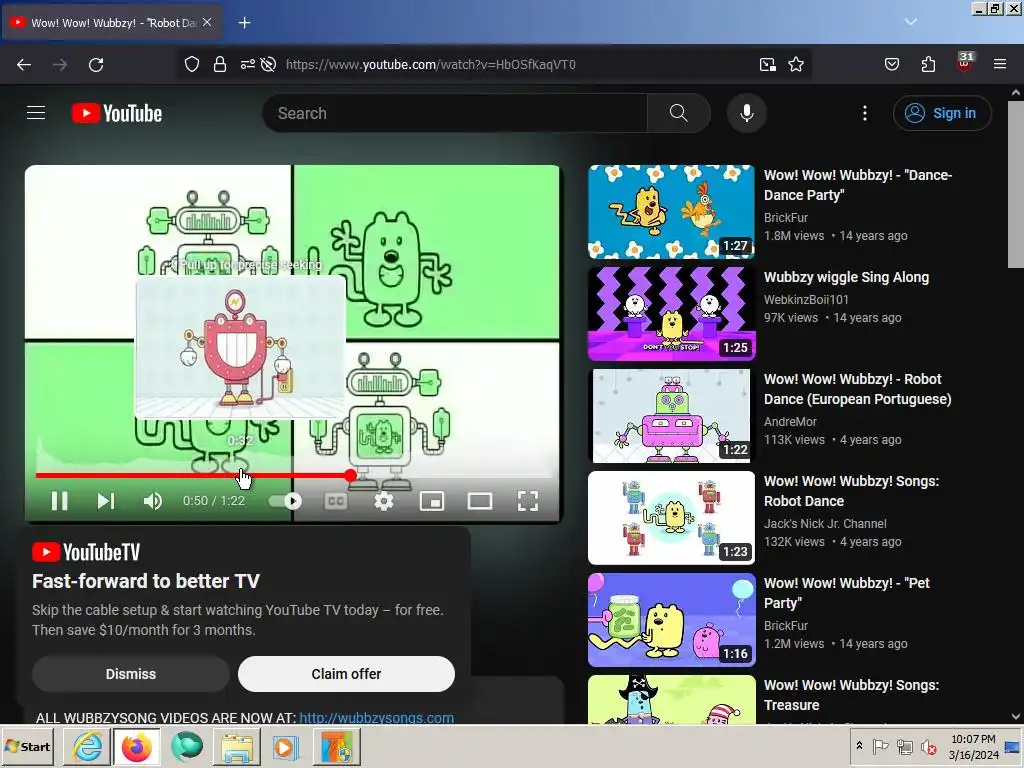Show hidden tray icons arrow
This screenshot has height=768, width=1024.
859,746
